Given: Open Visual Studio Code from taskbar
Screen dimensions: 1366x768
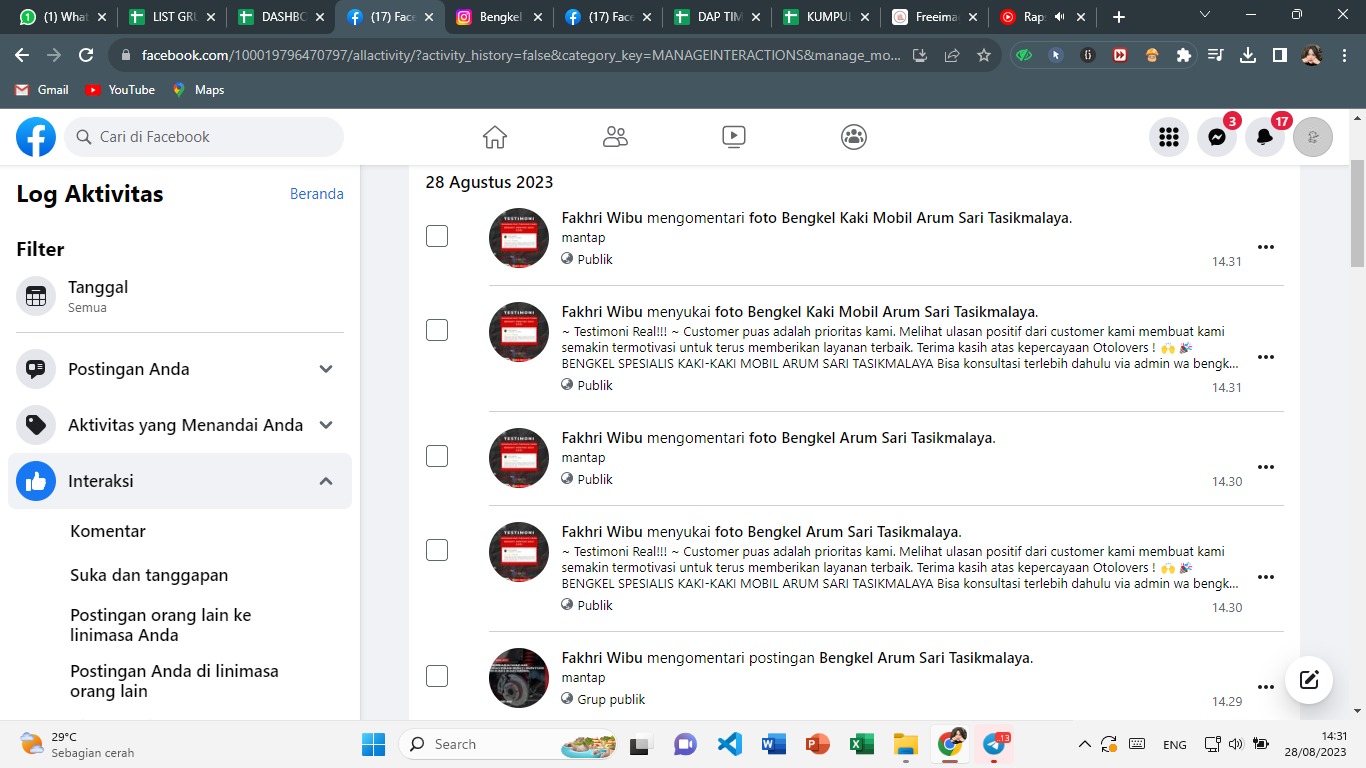Looking at the screenshot, I should [x=730, y=744].
